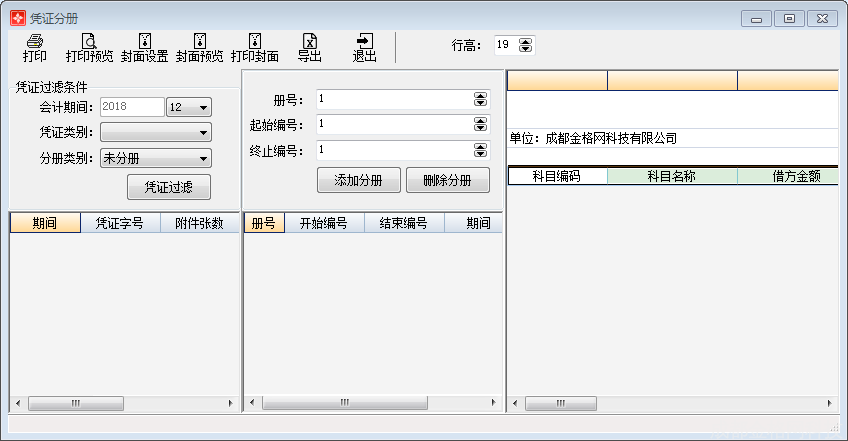Adjust the 行高 row height stepper
The image size is (848, 441).
(525, 45)
